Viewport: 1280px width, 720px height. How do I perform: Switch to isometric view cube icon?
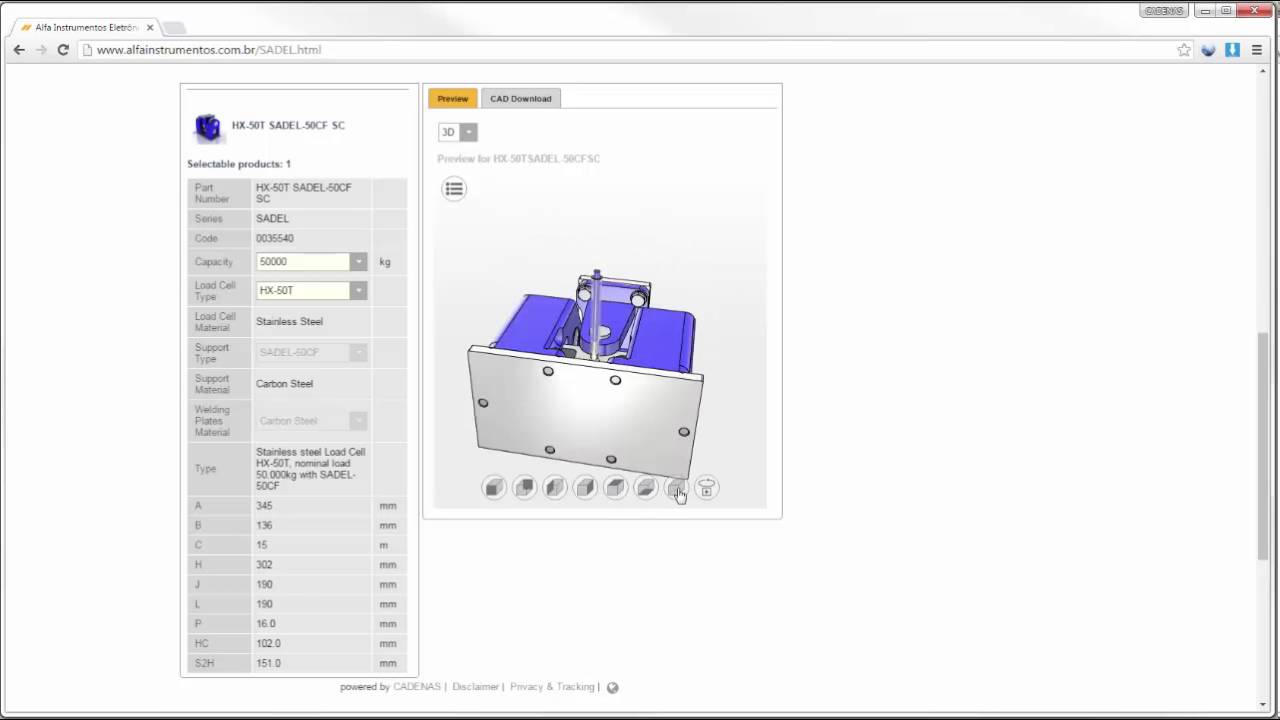tap(676, 488)
